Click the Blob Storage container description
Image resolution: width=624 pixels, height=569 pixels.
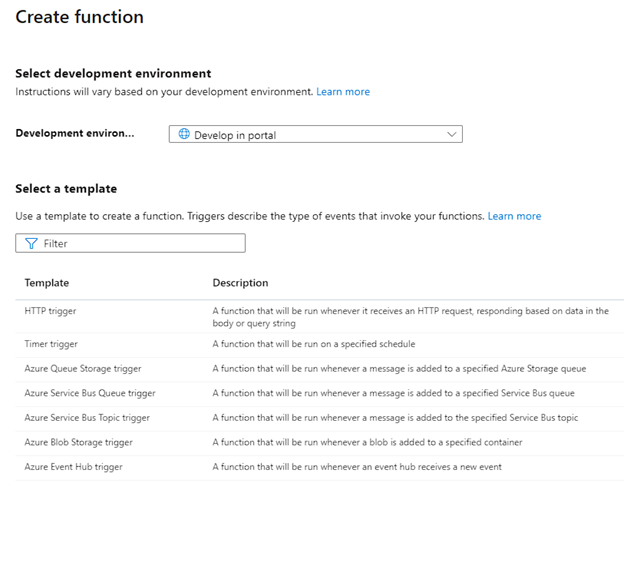(x=367, y=442)
